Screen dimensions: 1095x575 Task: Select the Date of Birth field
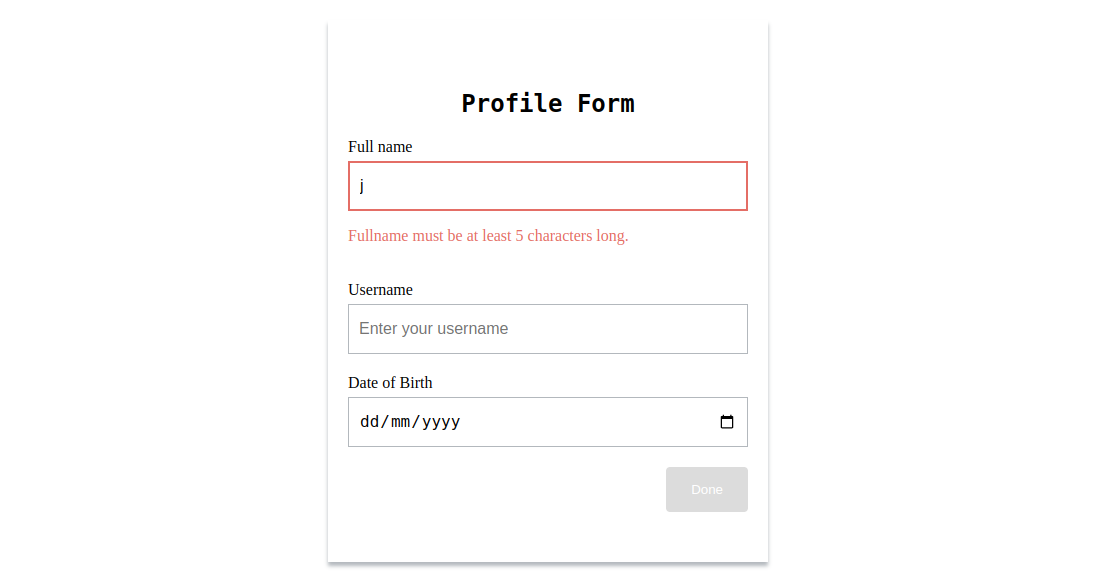click(548, 422)
